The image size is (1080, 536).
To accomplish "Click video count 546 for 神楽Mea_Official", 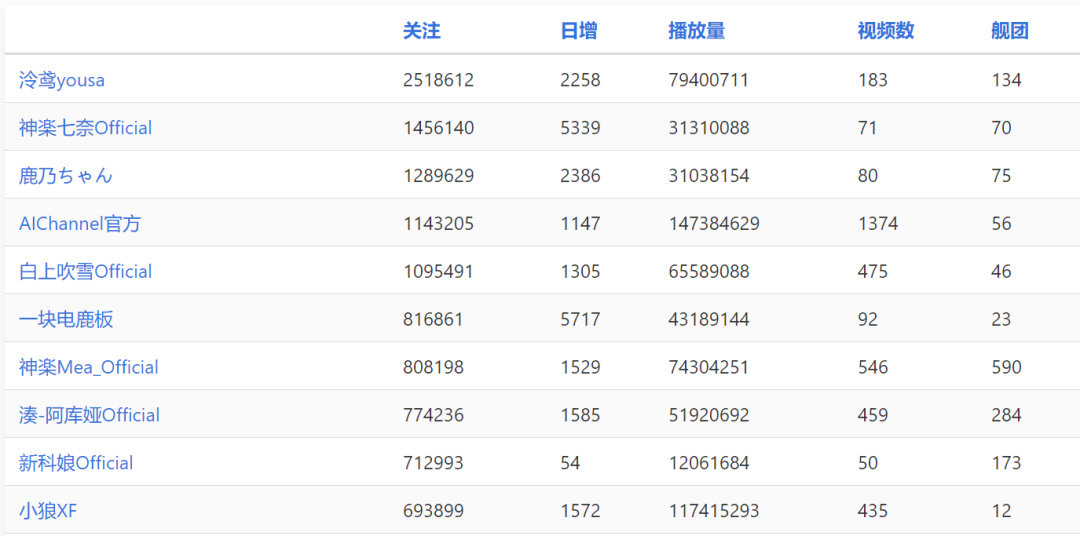I will [x=873, y=367].
